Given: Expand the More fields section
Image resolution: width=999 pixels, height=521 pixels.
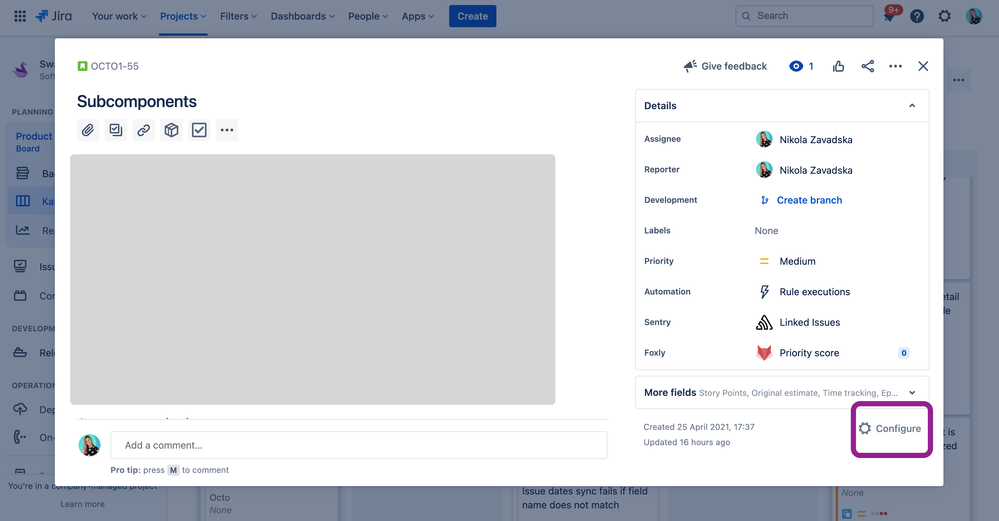Looking at the screenshot, I should pos(782,392).
